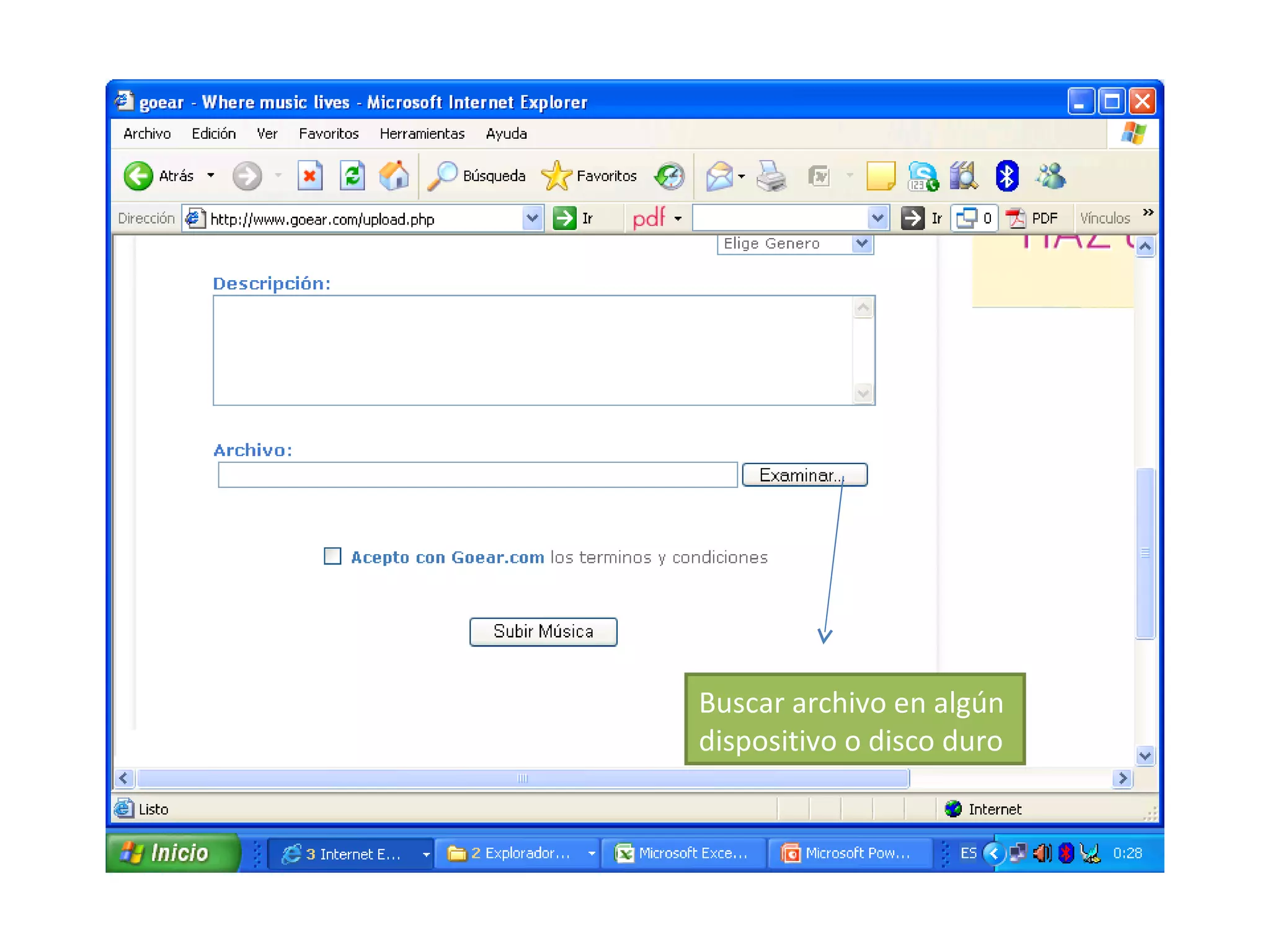
Task: Open the Herramientas menu
Action: pyautogui.click(x=422, y=134)
